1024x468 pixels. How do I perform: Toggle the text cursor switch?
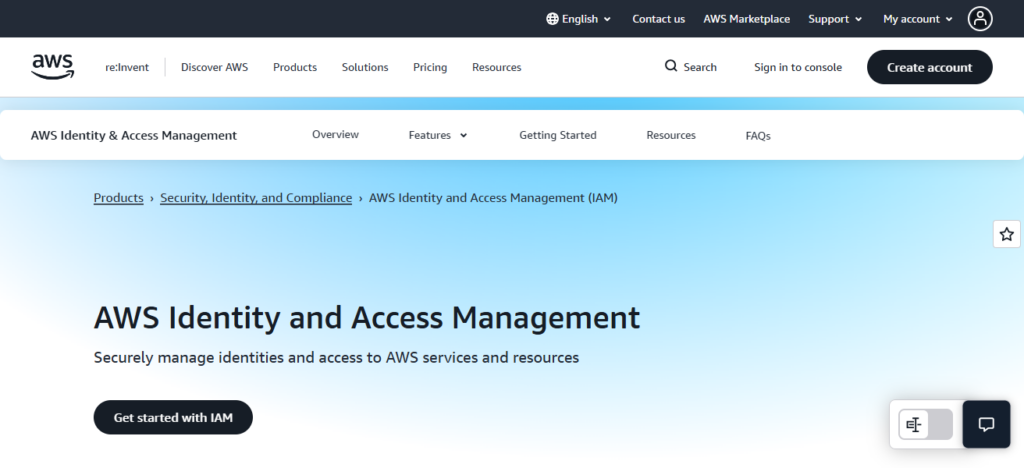[925, 425]
